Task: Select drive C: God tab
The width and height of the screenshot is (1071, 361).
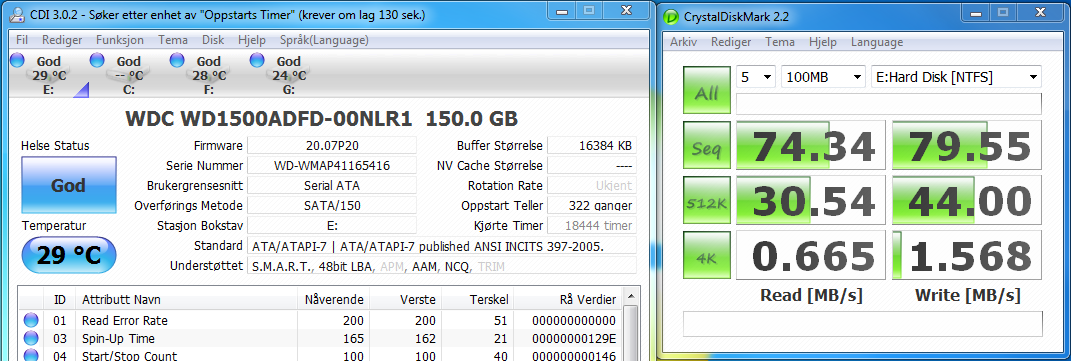Action: coord(128,75)
